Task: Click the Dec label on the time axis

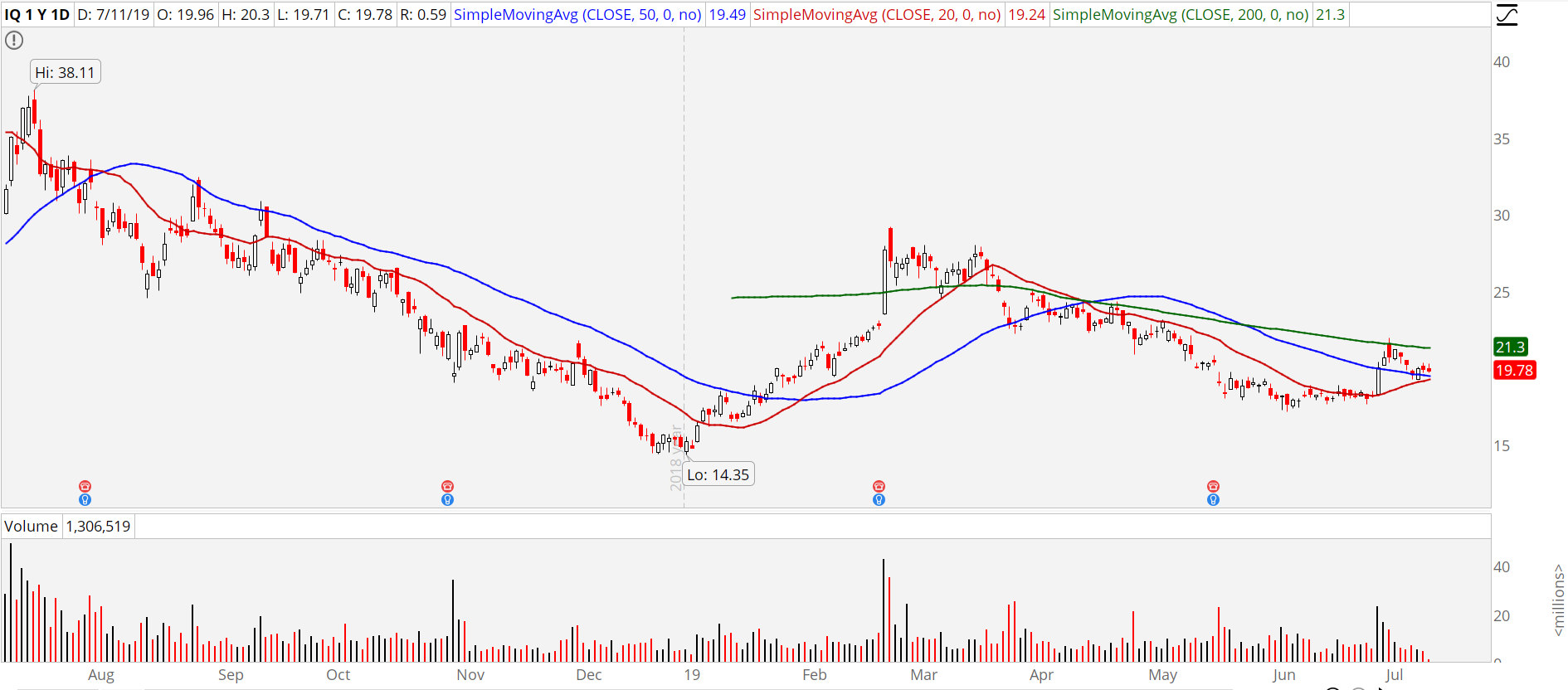Action: click(x=589, y=675)
